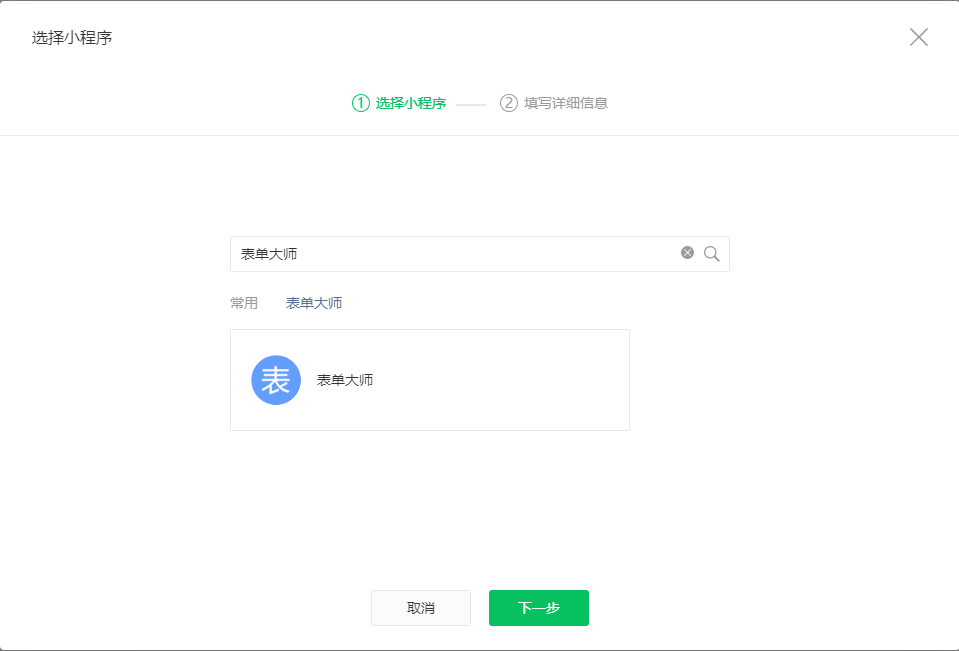
Task: Click the blue 表 avatar icon
Action: click(x=276, y=380)
